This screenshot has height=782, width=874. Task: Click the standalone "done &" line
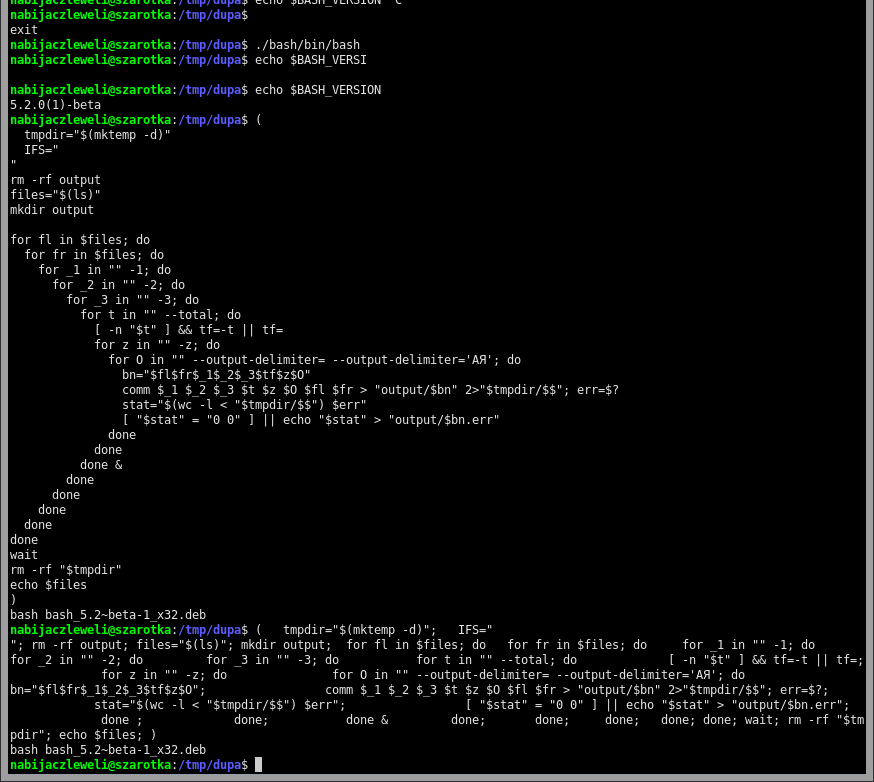(101, 465)
